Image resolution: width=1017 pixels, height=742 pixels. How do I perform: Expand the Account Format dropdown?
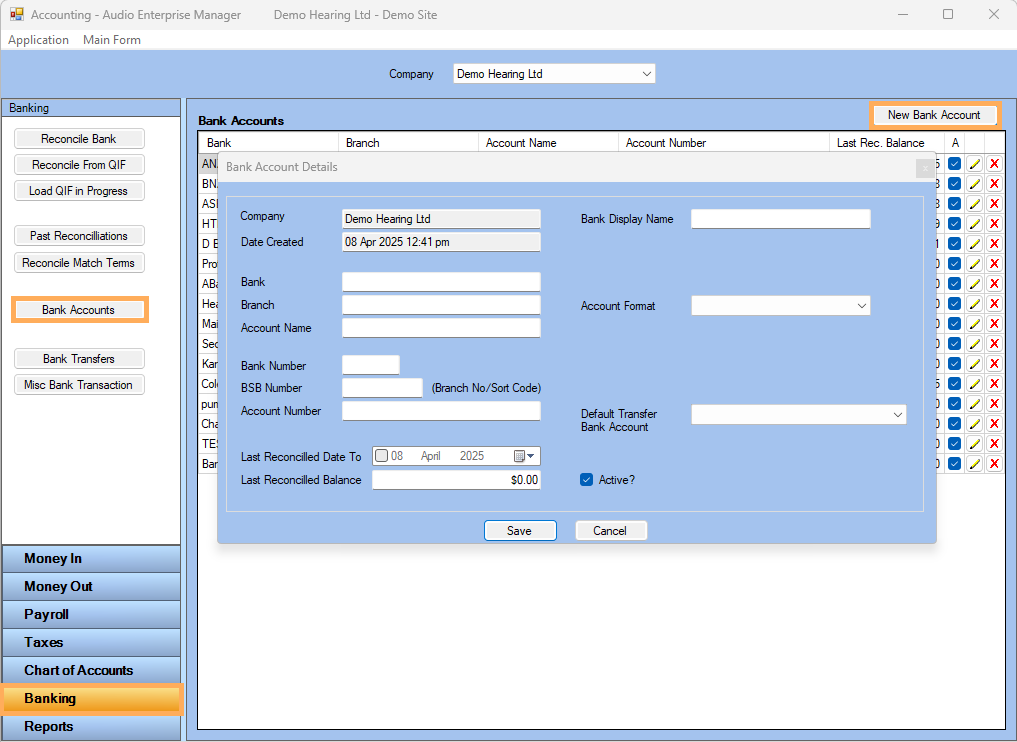pos(861,306)
